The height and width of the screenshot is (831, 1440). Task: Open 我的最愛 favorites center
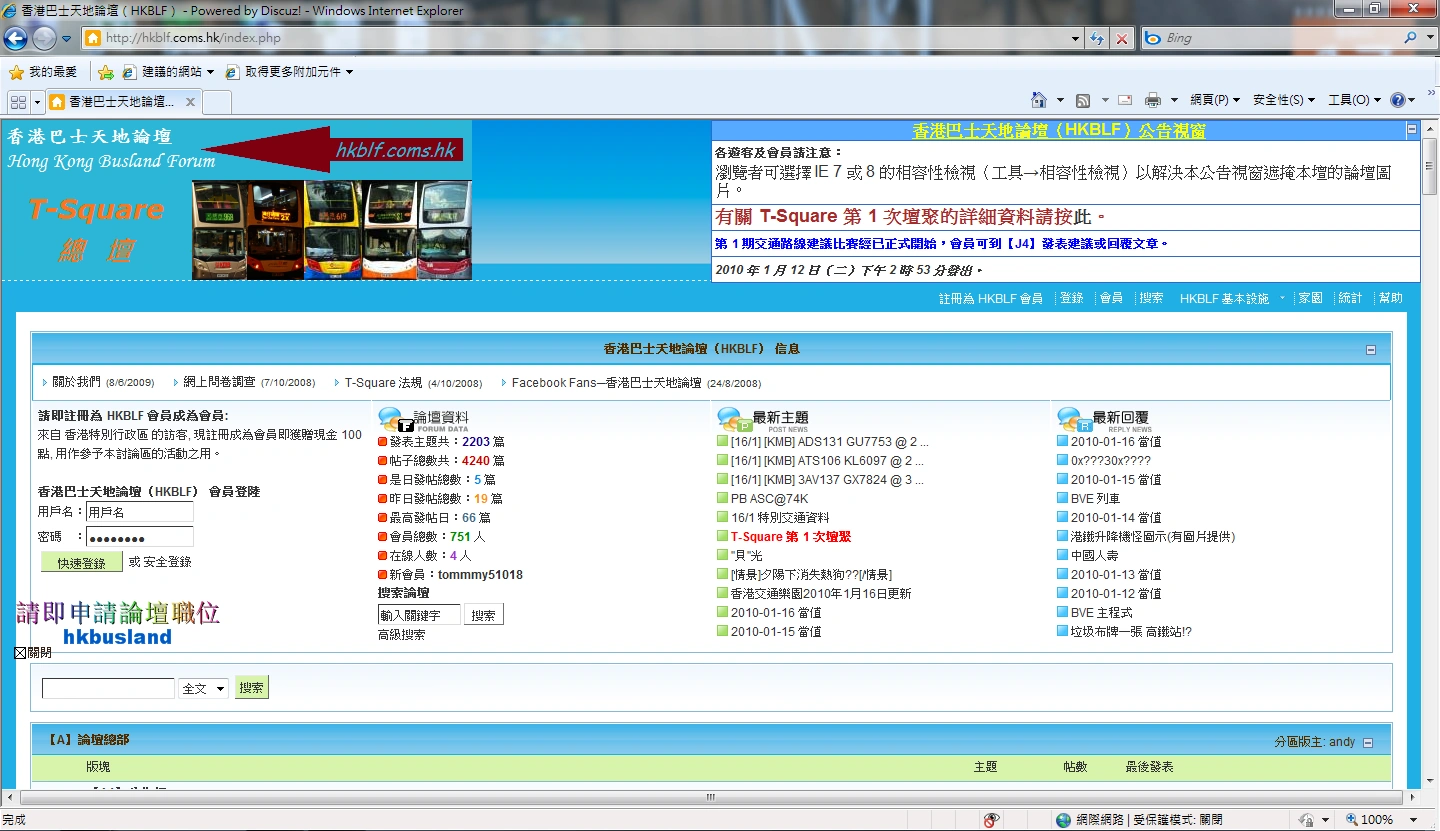click(43, 72)
